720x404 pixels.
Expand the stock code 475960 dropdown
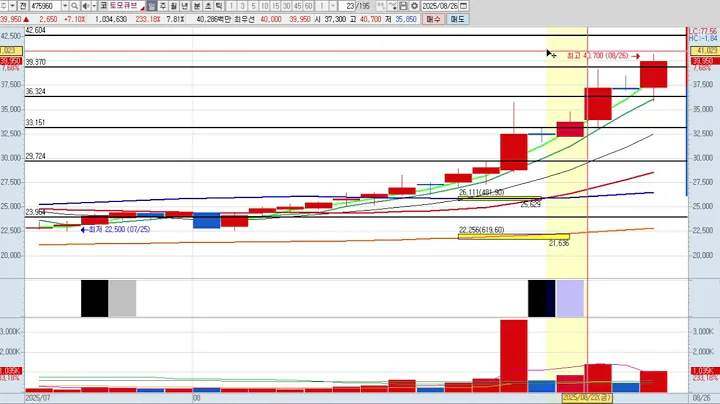[65, 6]
